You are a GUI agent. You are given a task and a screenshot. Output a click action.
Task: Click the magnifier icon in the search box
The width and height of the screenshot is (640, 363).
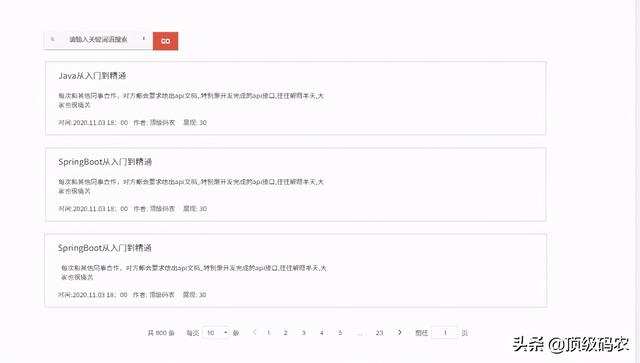click(x=53, y=39)
